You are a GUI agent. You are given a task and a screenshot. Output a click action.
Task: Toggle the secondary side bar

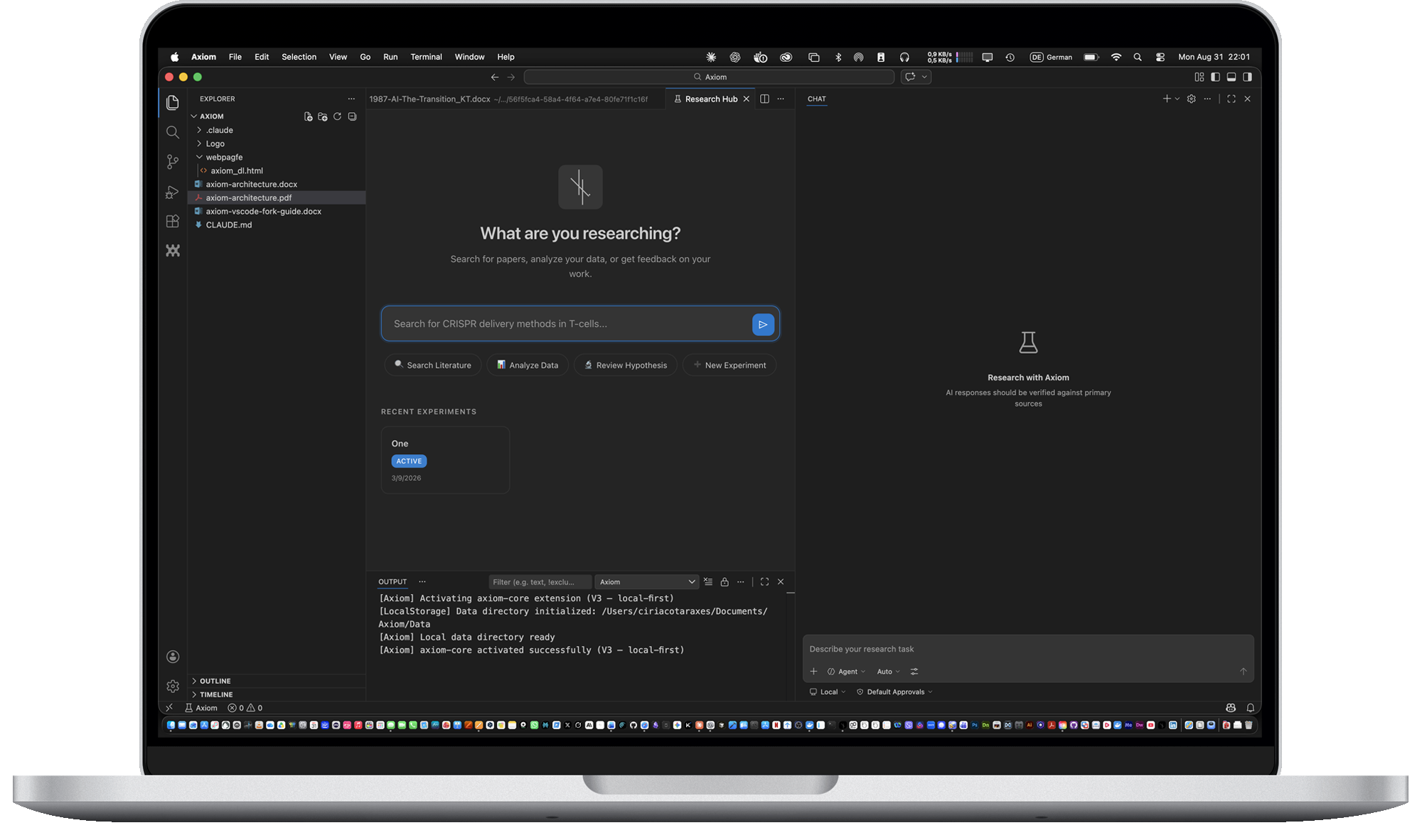(x=1247, y=77)
